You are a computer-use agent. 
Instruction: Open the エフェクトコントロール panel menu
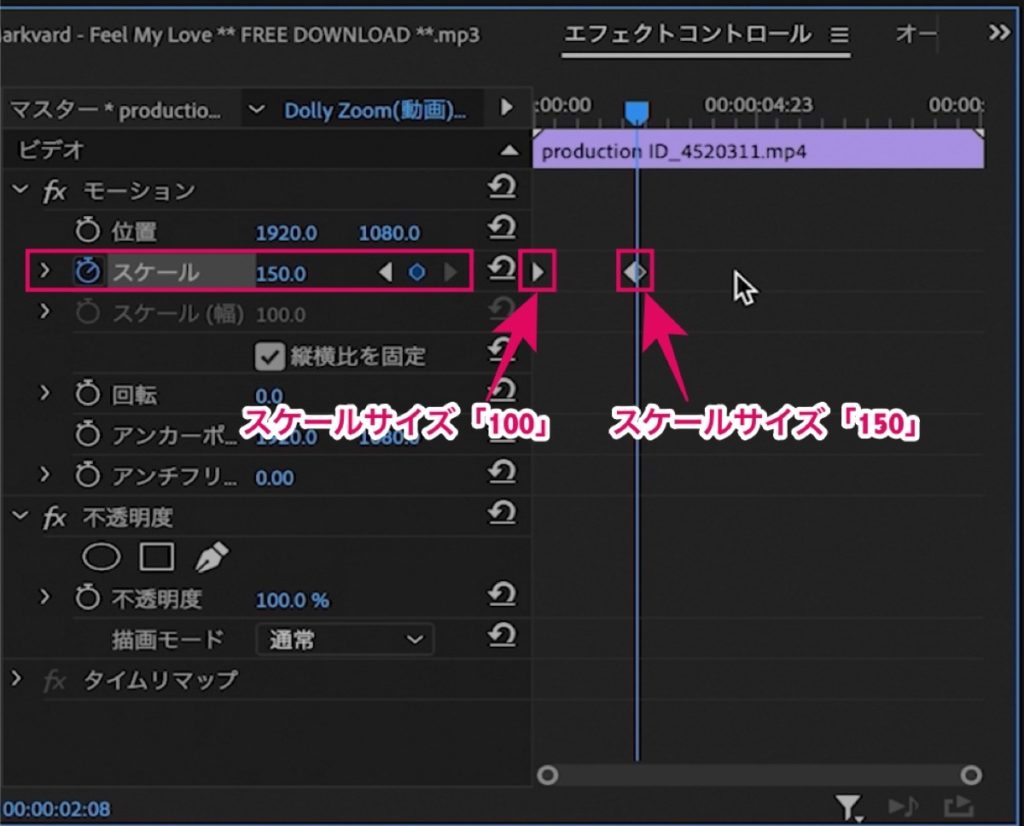[x=839, y=34]
